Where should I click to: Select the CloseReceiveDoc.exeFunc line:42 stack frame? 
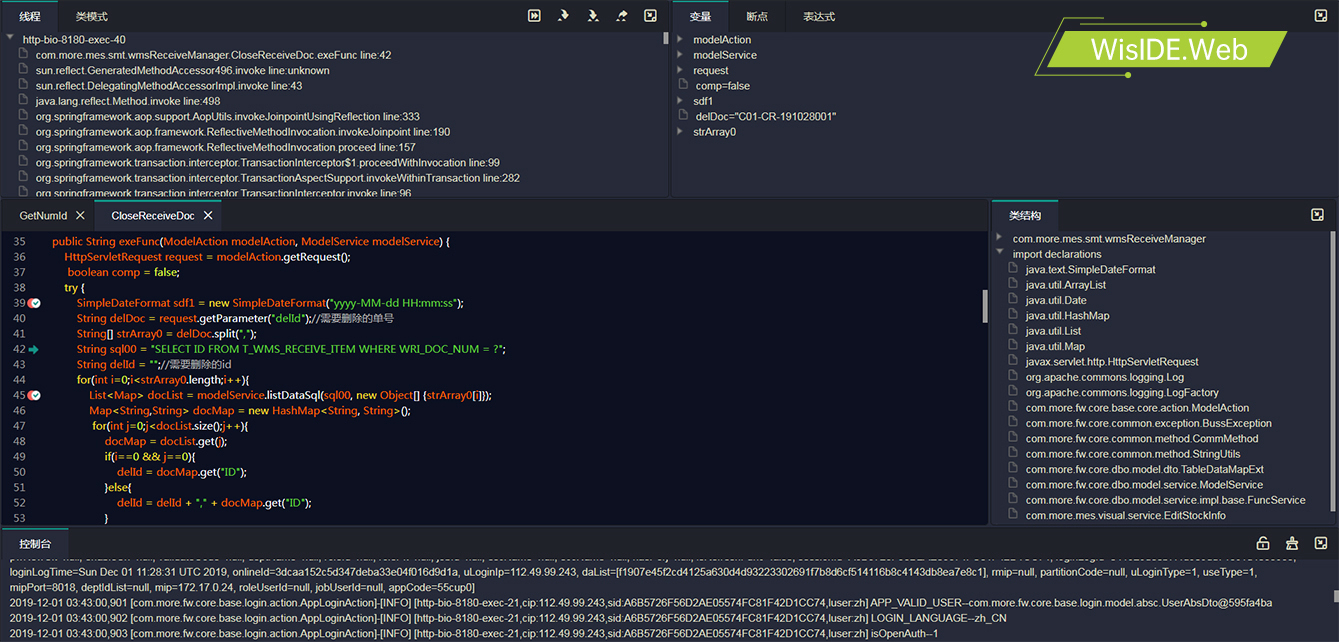tap(213, 55)
